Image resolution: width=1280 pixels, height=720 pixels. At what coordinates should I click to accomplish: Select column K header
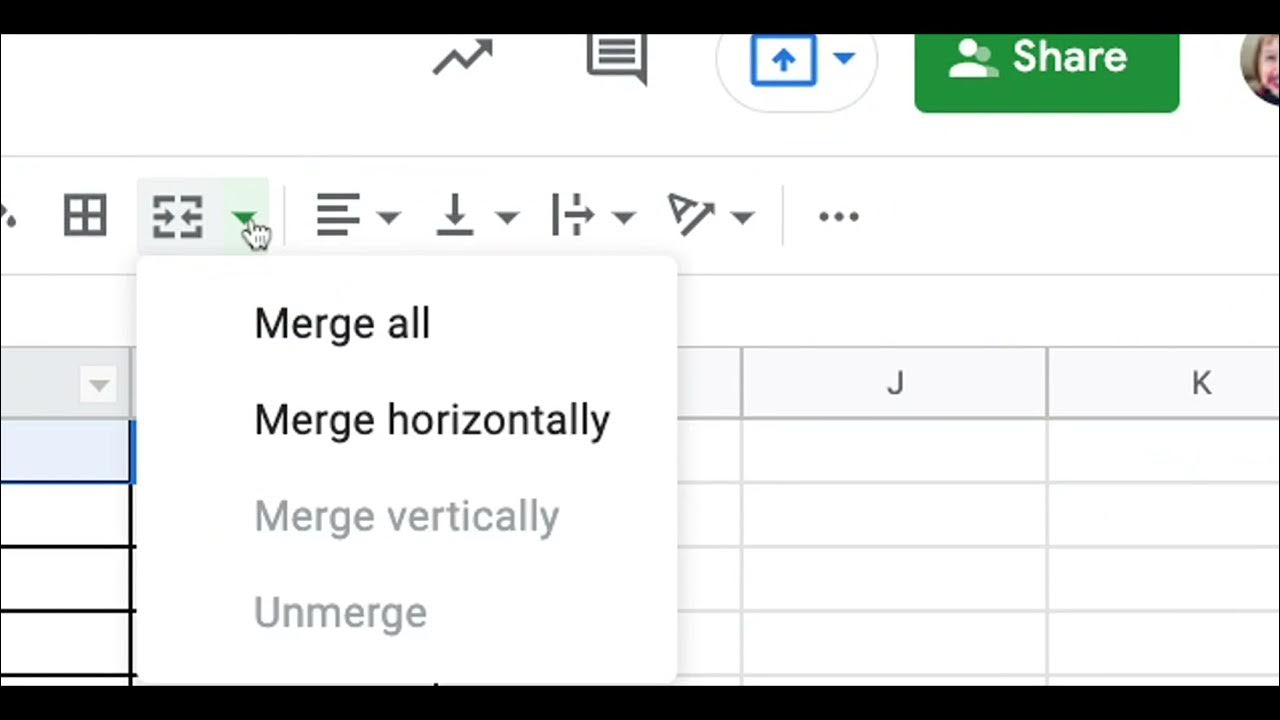(1200, 383)
